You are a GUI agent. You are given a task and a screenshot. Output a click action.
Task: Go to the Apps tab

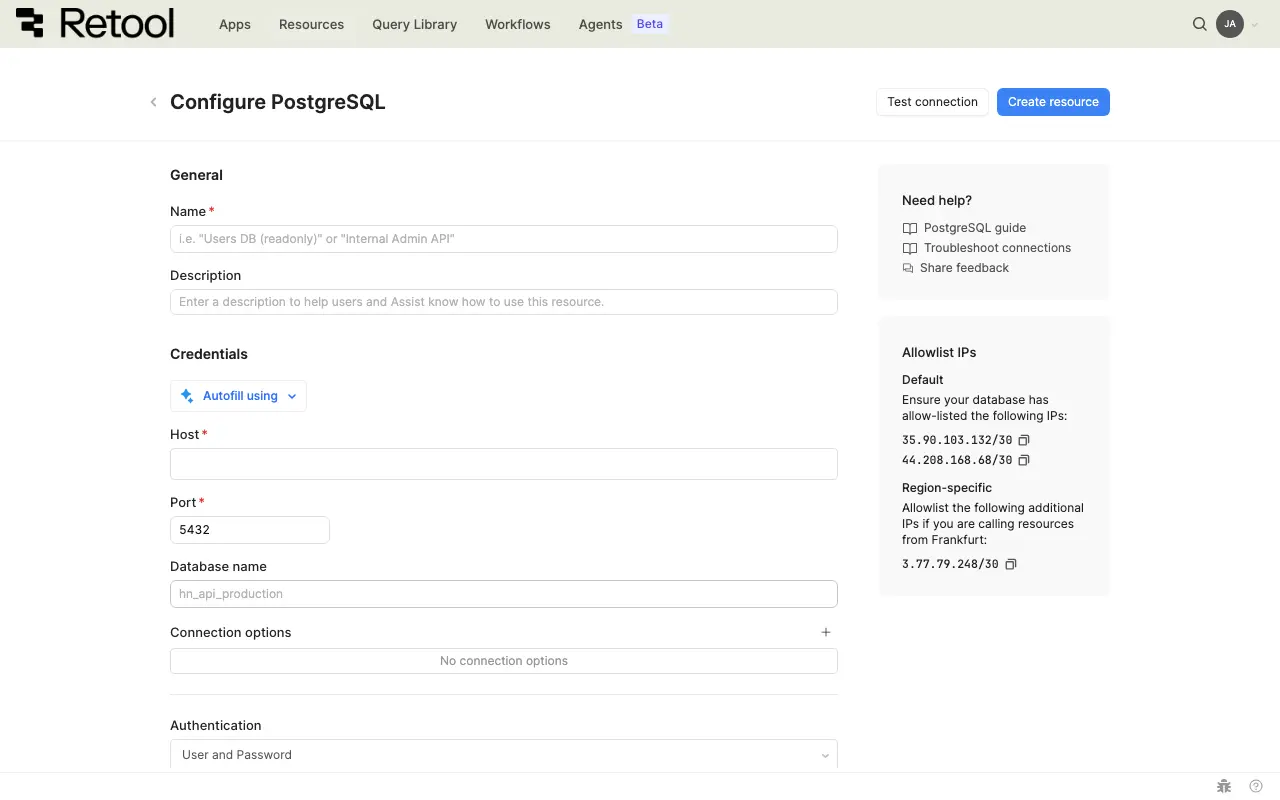click(x=235, y=24)
